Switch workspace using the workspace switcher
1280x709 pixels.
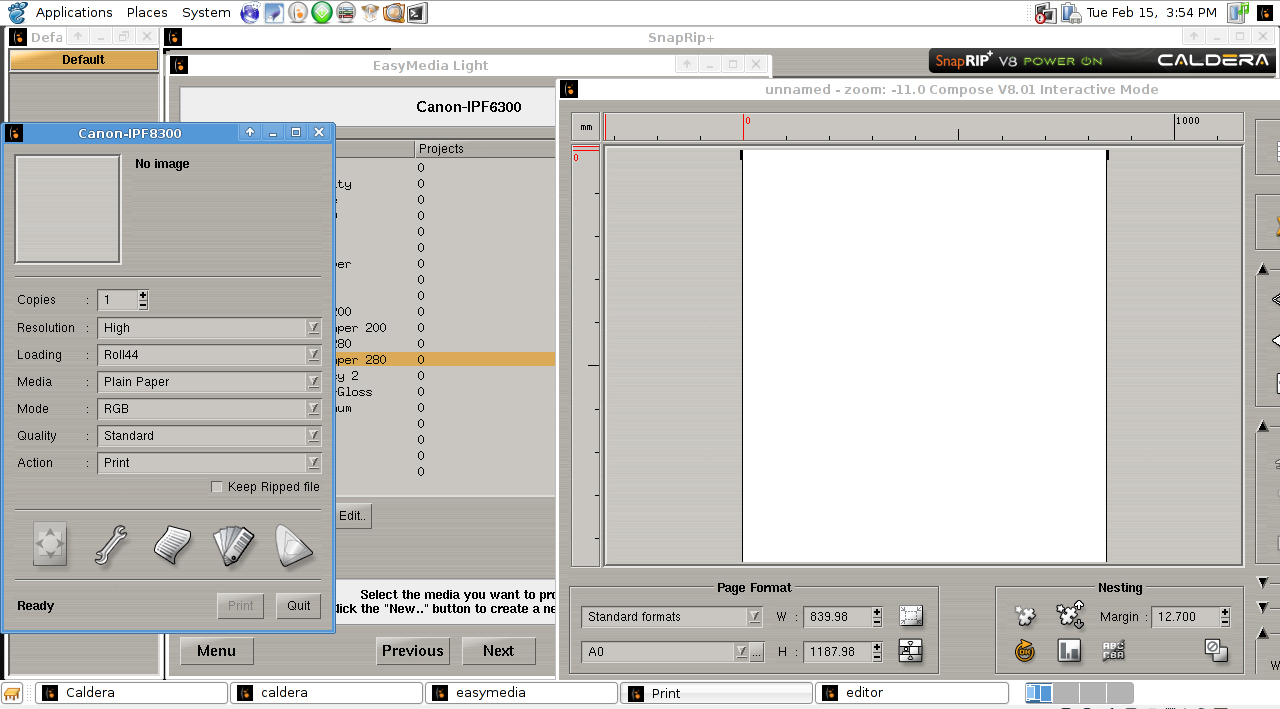tap(1080, 693)
